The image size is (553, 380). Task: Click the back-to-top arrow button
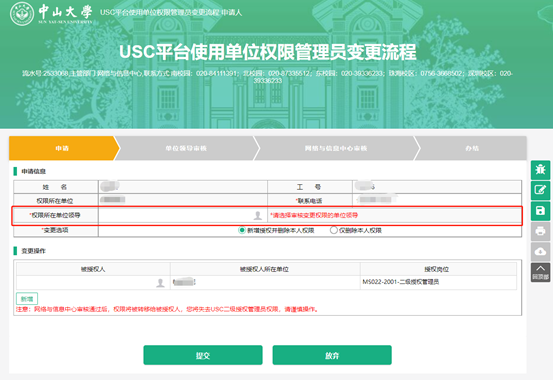(540, 272)
